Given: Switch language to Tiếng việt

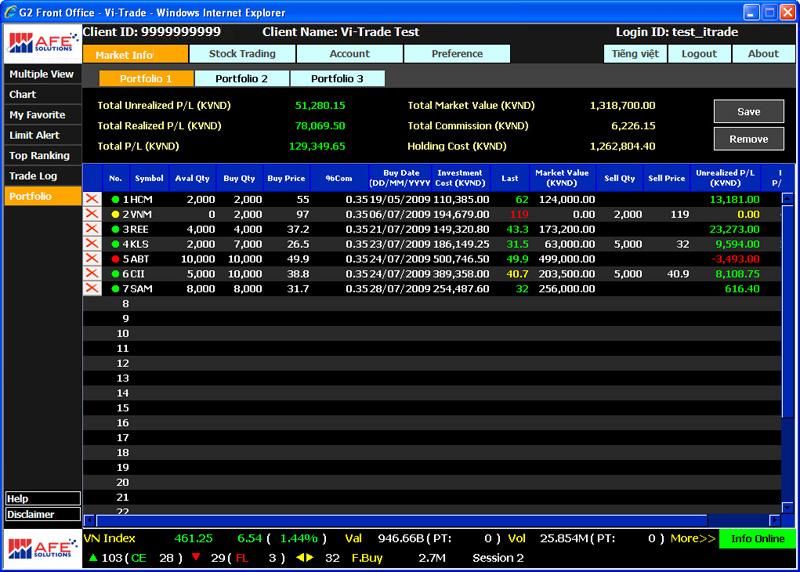Looking at the screenshot, I should 635,54.
